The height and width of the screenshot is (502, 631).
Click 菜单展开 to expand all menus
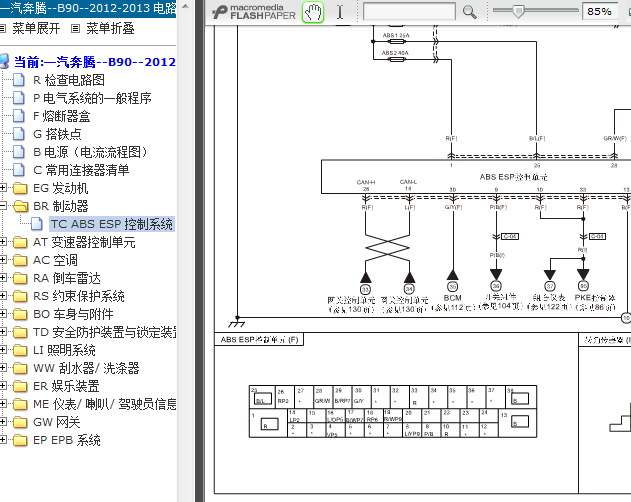(36, 29)
